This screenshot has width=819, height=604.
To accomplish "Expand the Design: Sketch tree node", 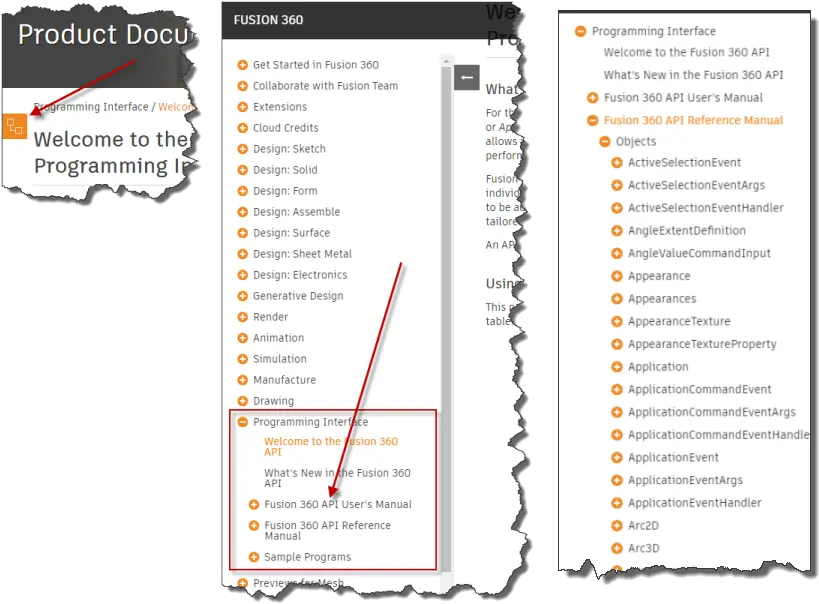I will 242,149.
